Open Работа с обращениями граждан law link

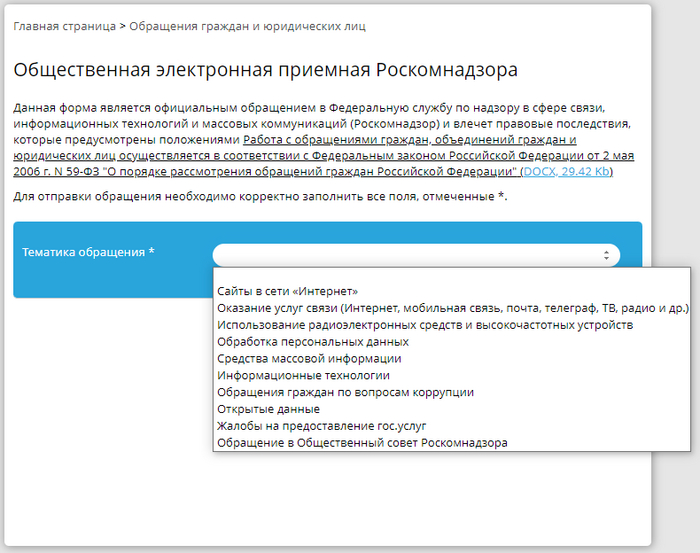pos(324,156)
